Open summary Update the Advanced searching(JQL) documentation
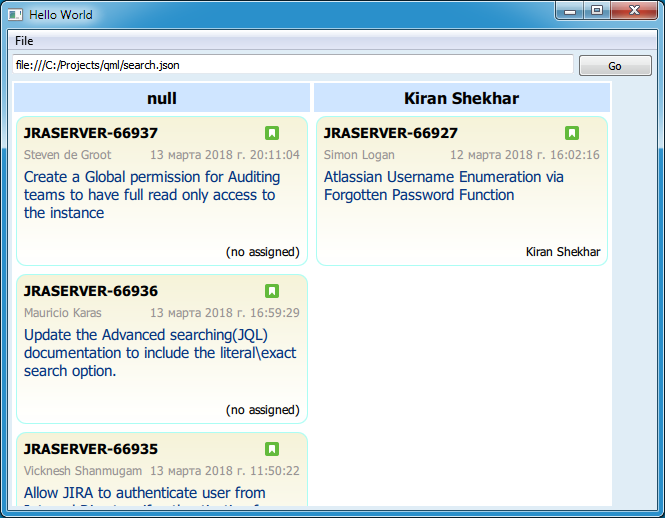 point(160,353)
